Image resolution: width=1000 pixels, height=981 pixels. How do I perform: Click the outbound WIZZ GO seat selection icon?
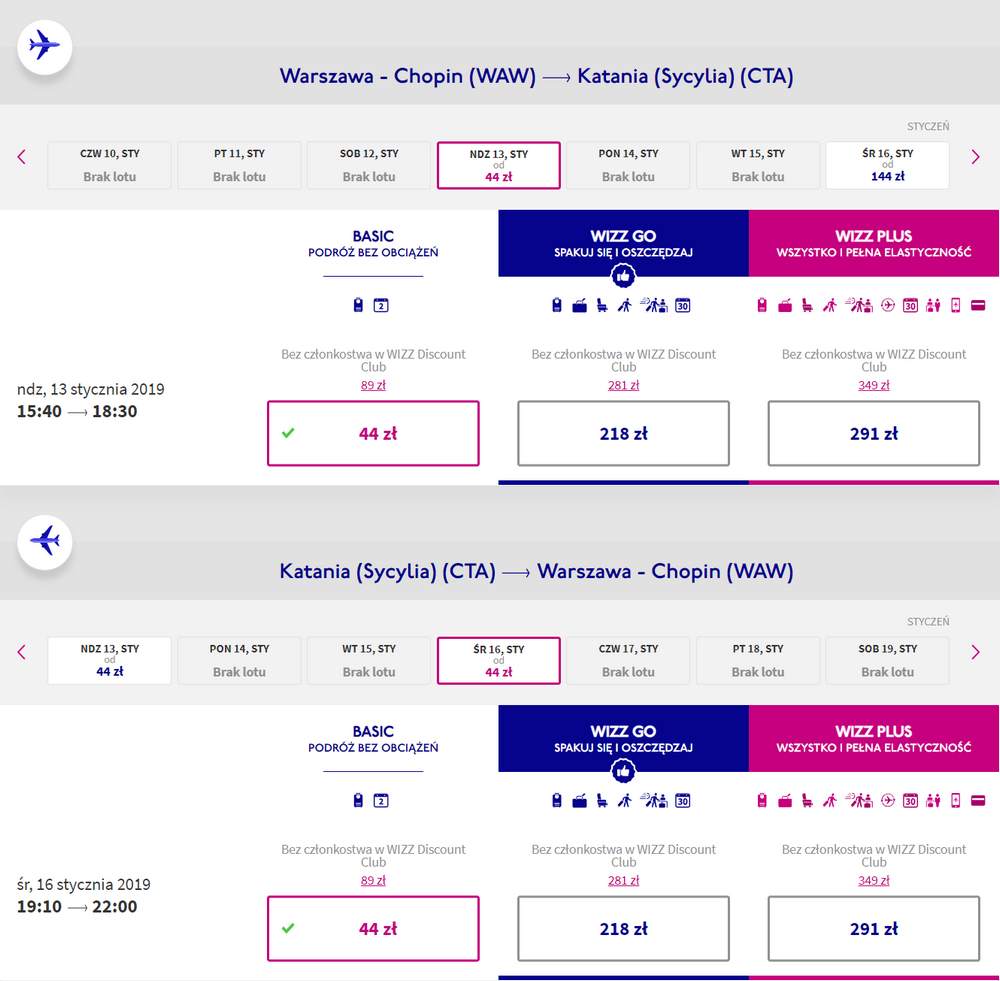602,306
